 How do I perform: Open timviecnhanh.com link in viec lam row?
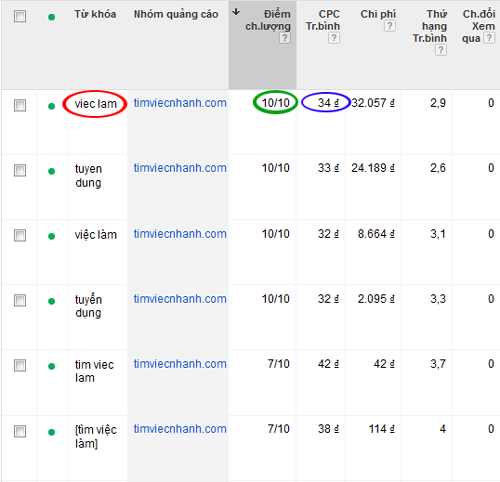point(180,103)
